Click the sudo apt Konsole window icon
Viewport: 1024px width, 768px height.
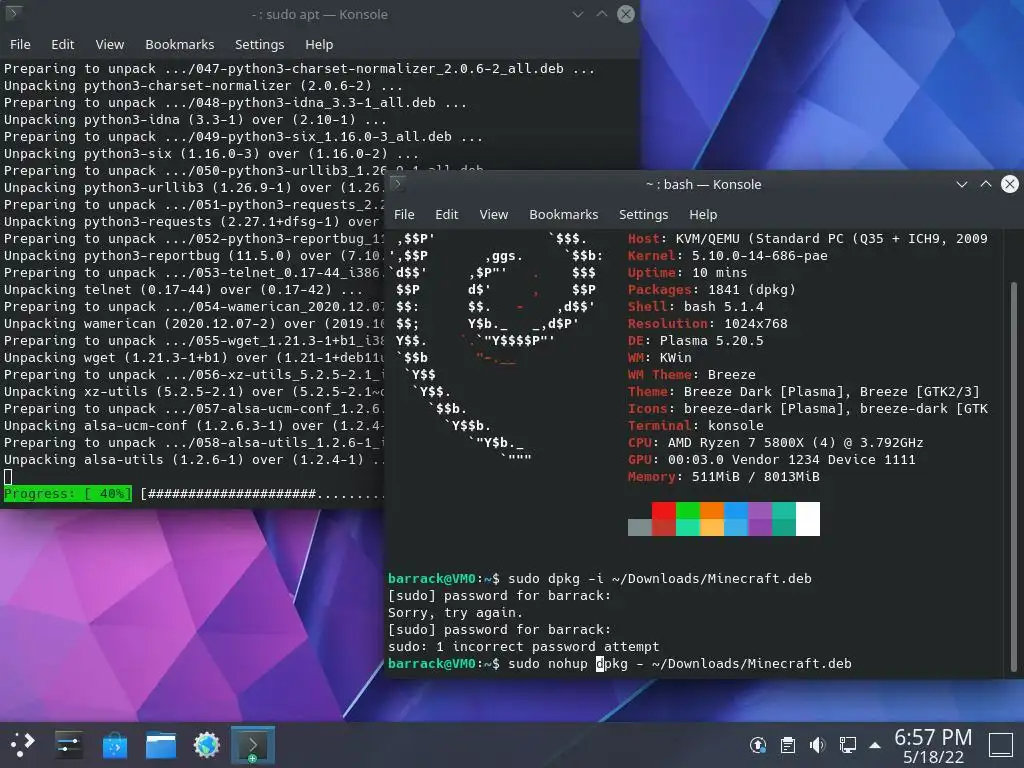point(13,13)
